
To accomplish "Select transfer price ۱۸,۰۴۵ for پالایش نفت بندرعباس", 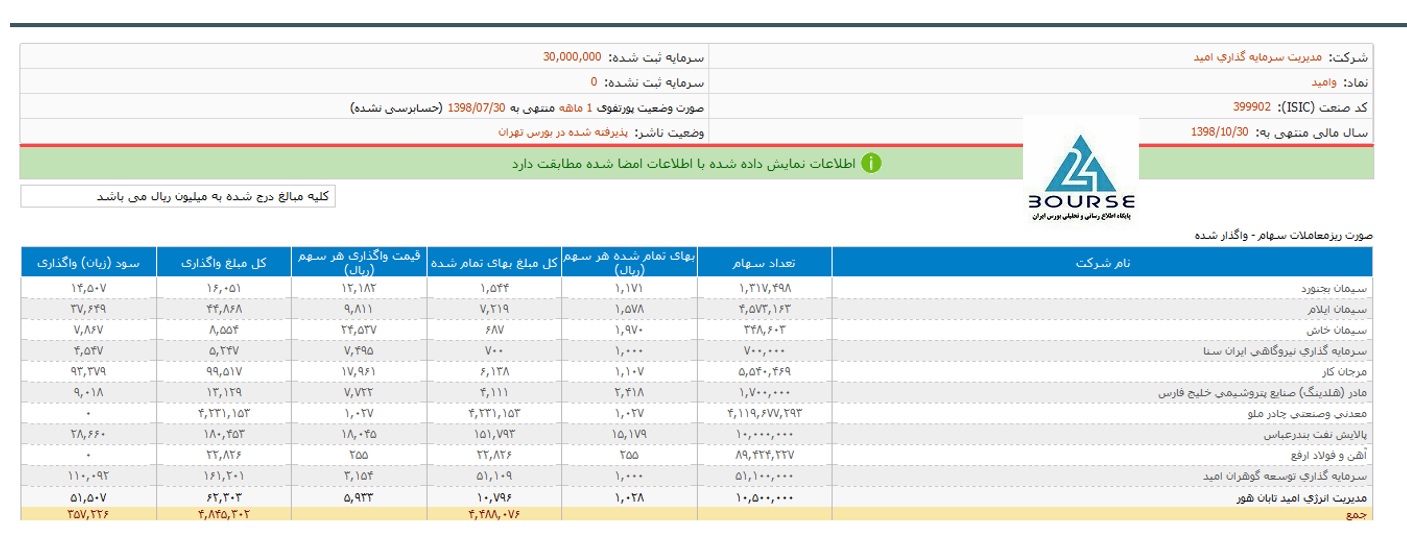I will pos(359,435).
